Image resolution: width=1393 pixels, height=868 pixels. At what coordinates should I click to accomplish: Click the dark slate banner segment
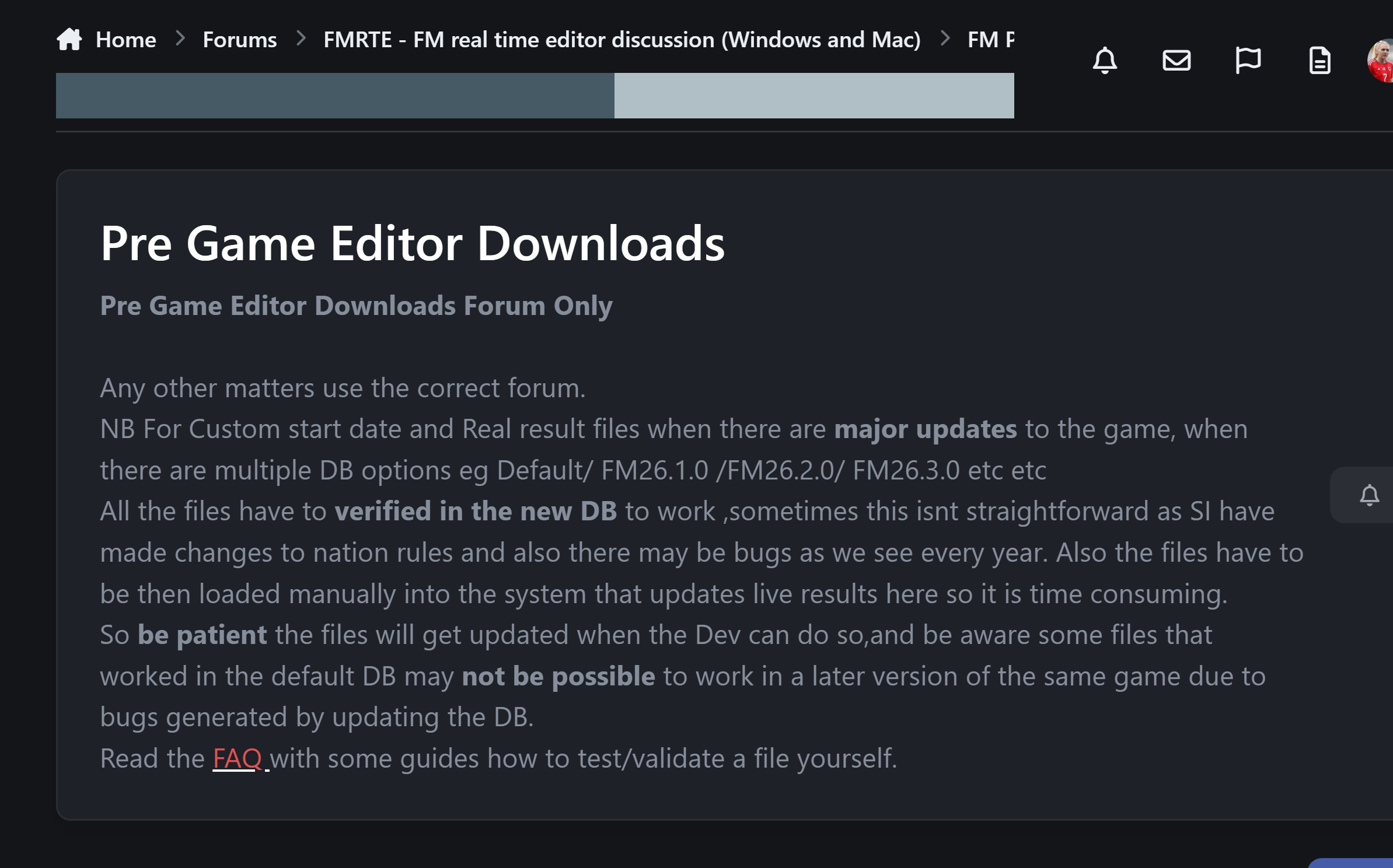pyautogui.click(x=335, y=96)
